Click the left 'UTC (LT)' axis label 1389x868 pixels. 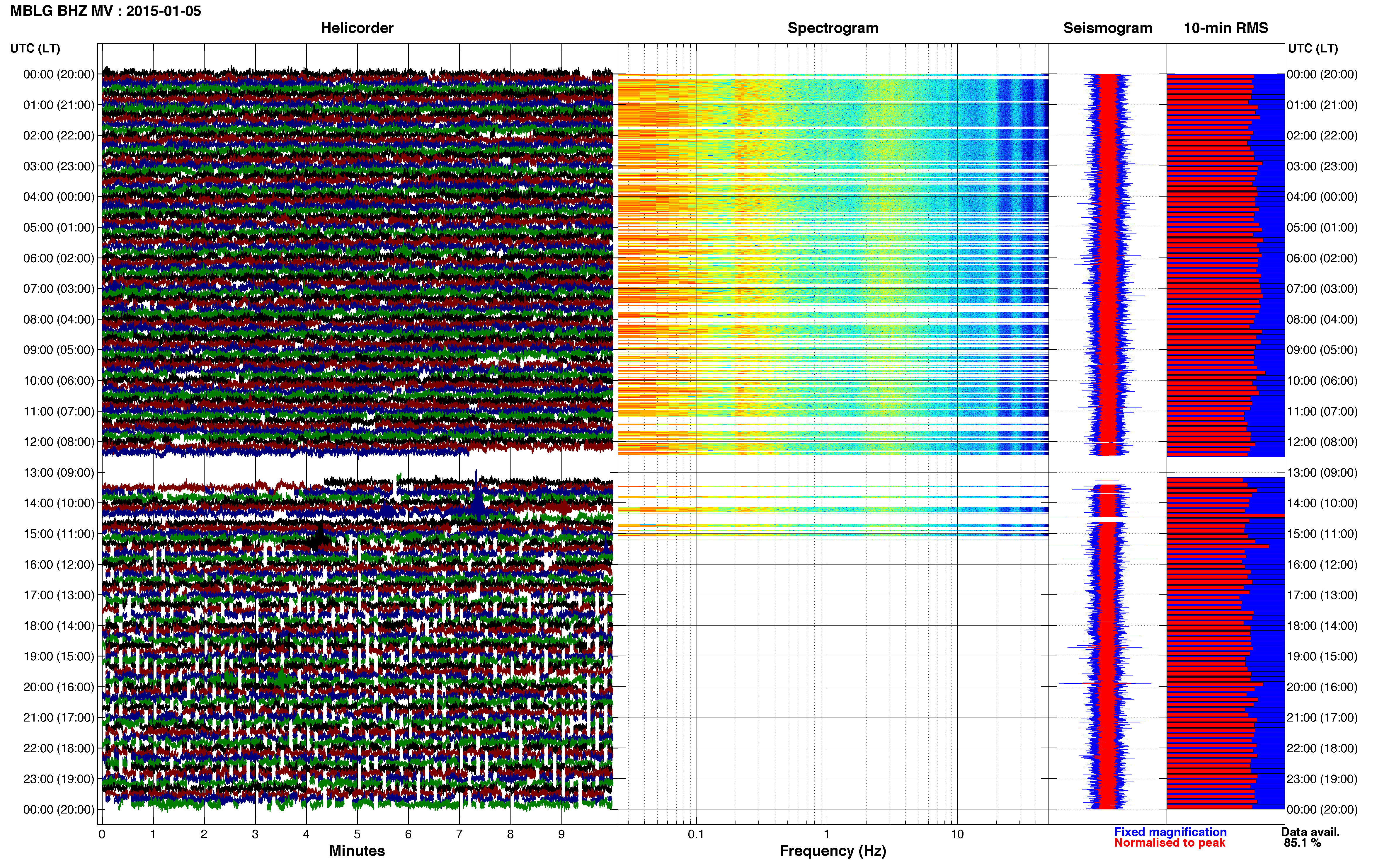(x=35, y=48)
